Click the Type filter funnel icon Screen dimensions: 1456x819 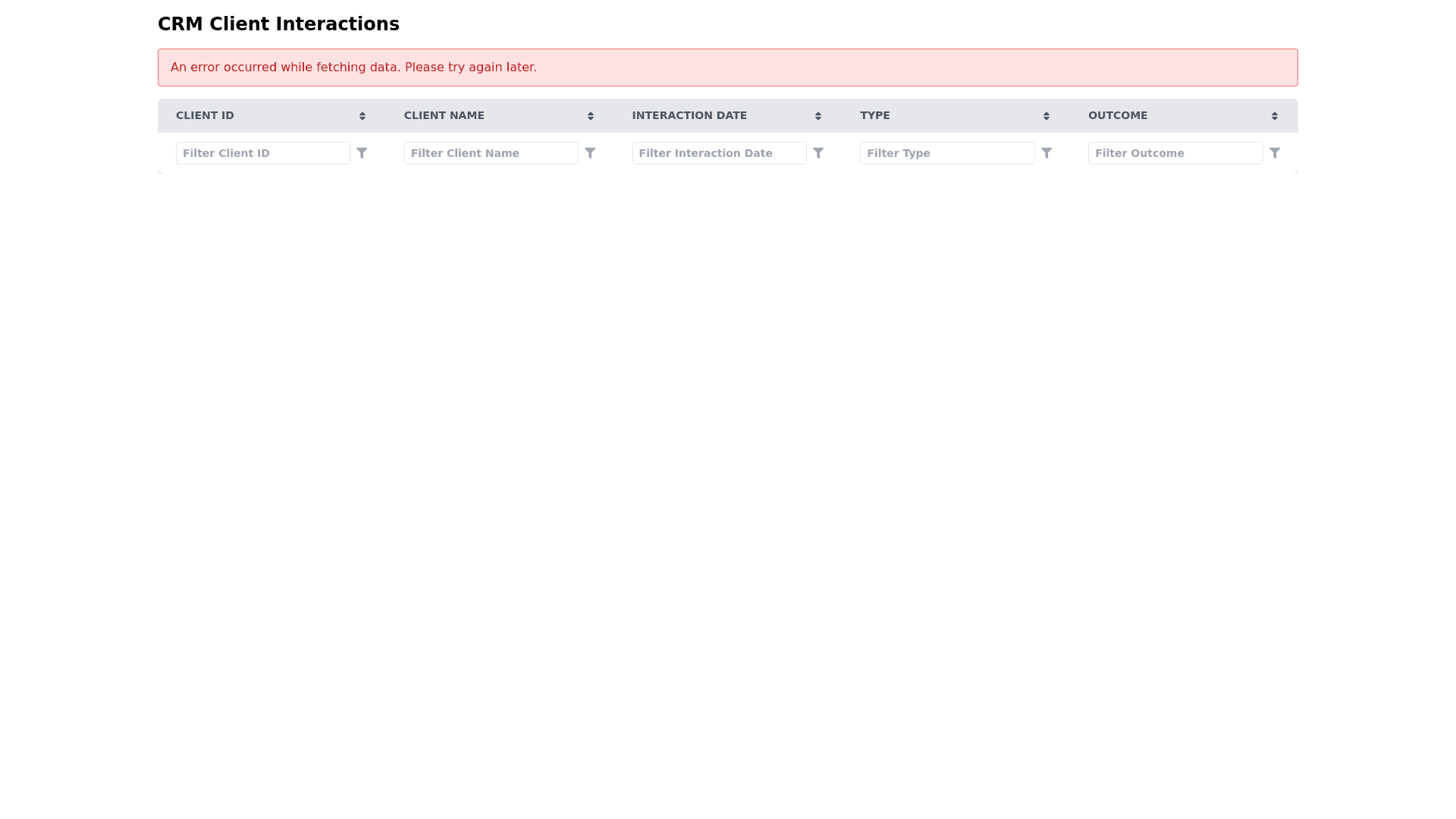tap(1046, 153)
